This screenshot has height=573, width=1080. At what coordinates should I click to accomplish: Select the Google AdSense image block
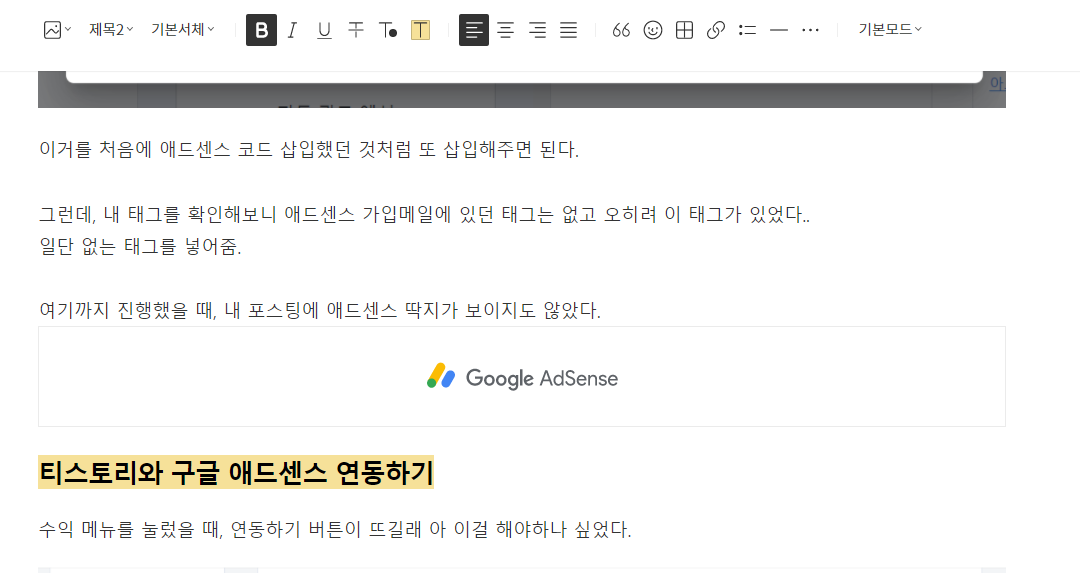522,377
